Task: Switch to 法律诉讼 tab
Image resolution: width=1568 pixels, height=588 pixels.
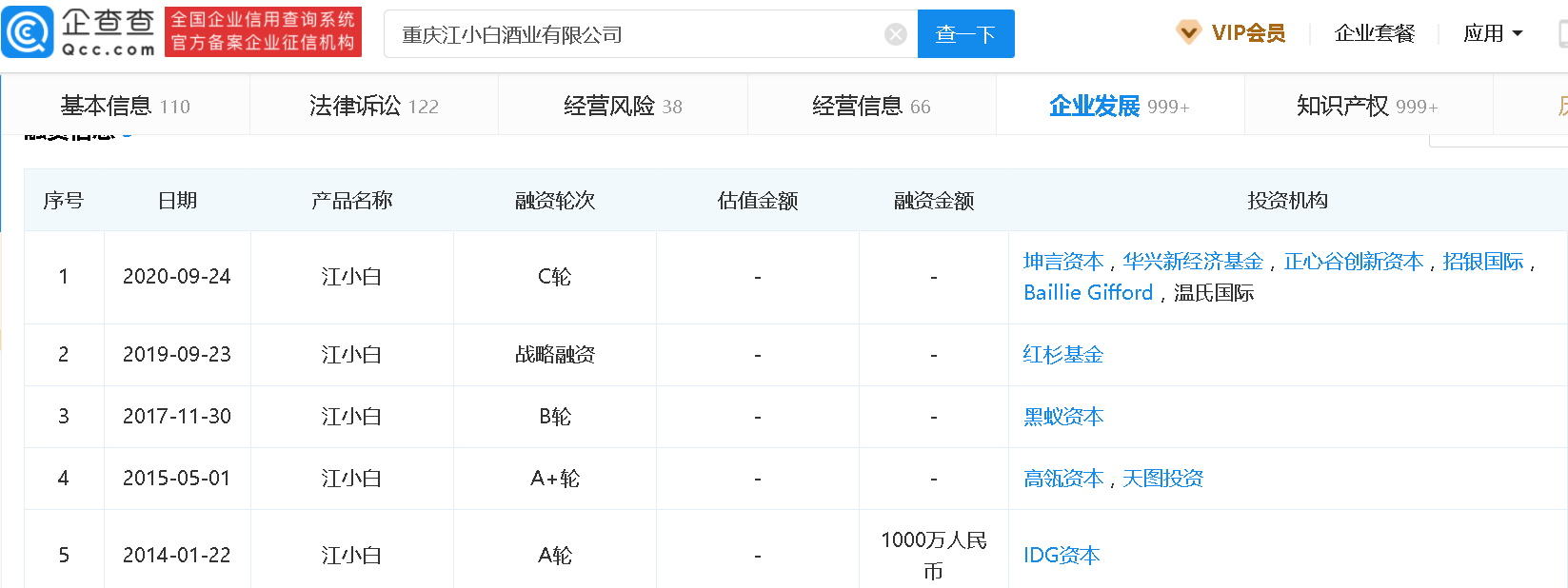Action: pyautogui.click(x=374, y=106)
